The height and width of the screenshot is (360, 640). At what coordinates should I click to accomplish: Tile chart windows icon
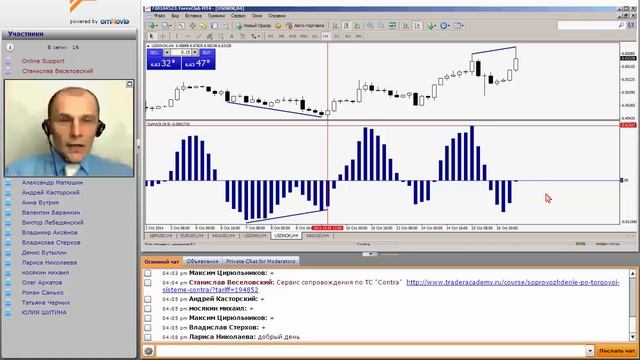click(x=392, y=26)
